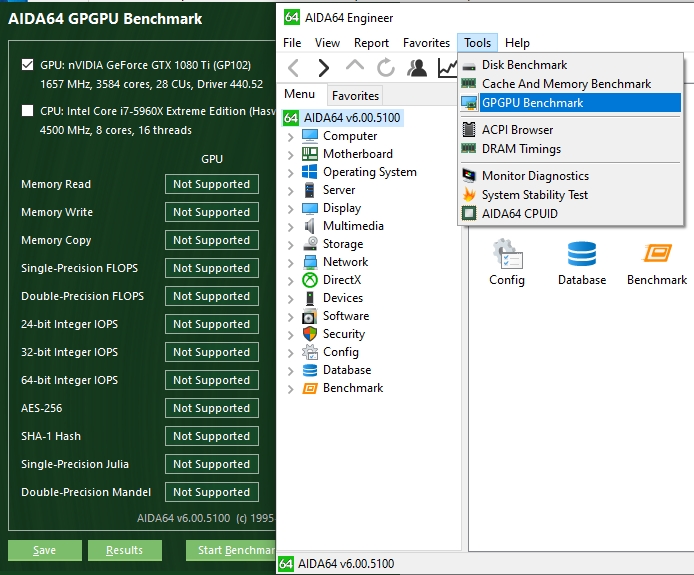
Task: Click the Start Benchmark button
Action: pos(231,550)
